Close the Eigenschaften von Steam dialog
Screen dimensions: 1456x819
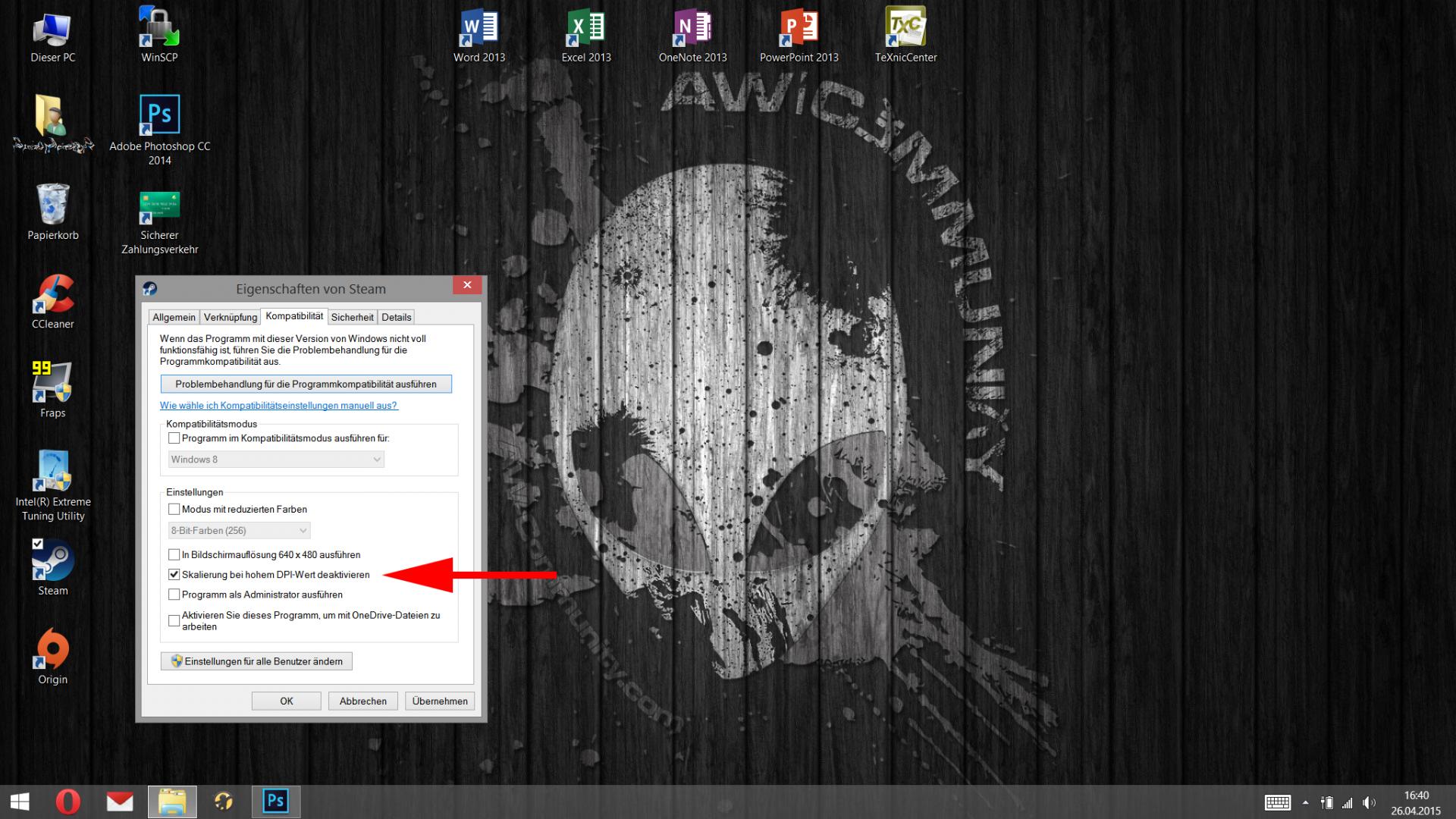(467, 285)
